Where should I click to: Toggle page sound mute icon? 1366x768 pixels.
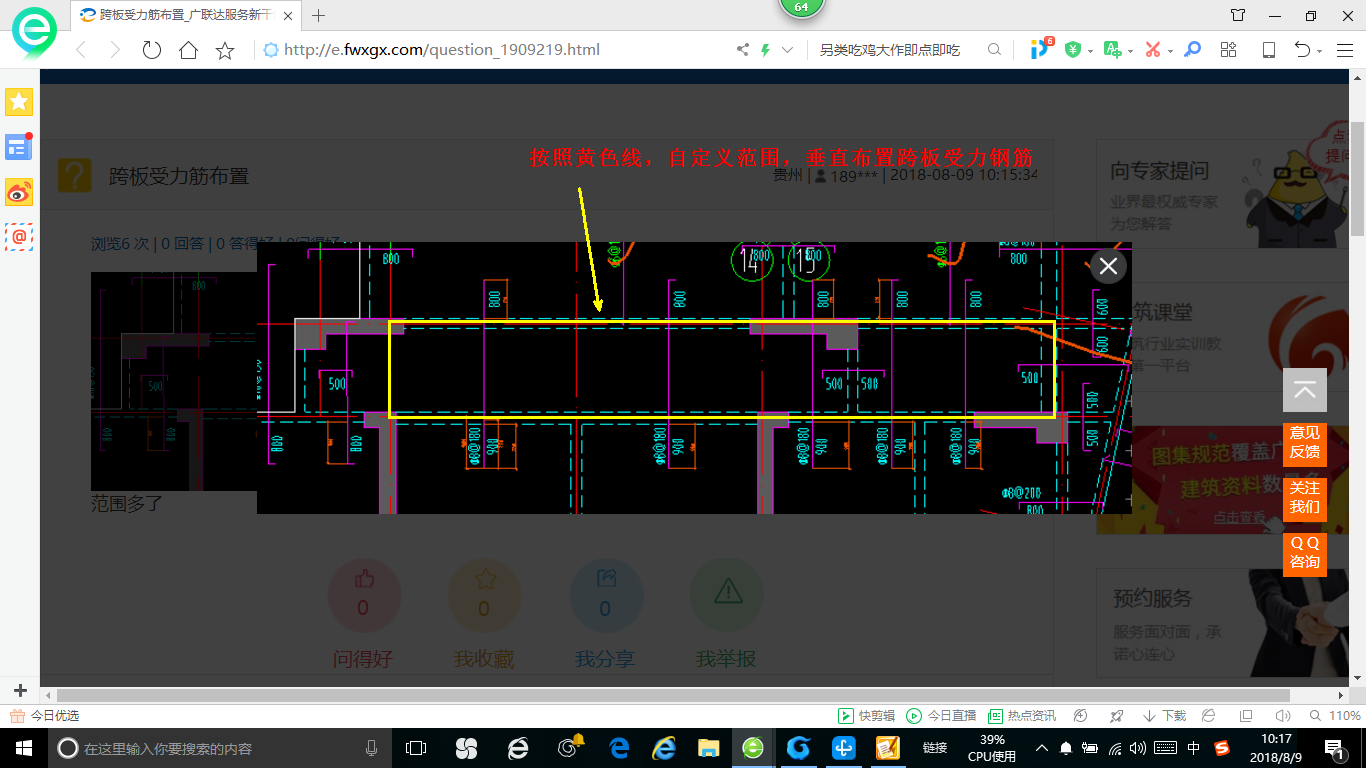1283,716
